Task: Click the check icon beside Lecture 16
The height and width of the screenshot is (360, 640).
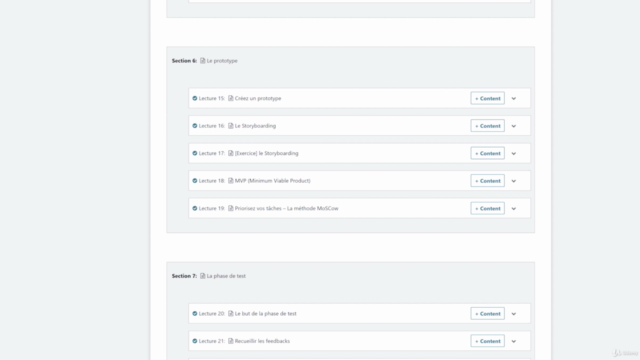Action: click(x=195, y=126)
